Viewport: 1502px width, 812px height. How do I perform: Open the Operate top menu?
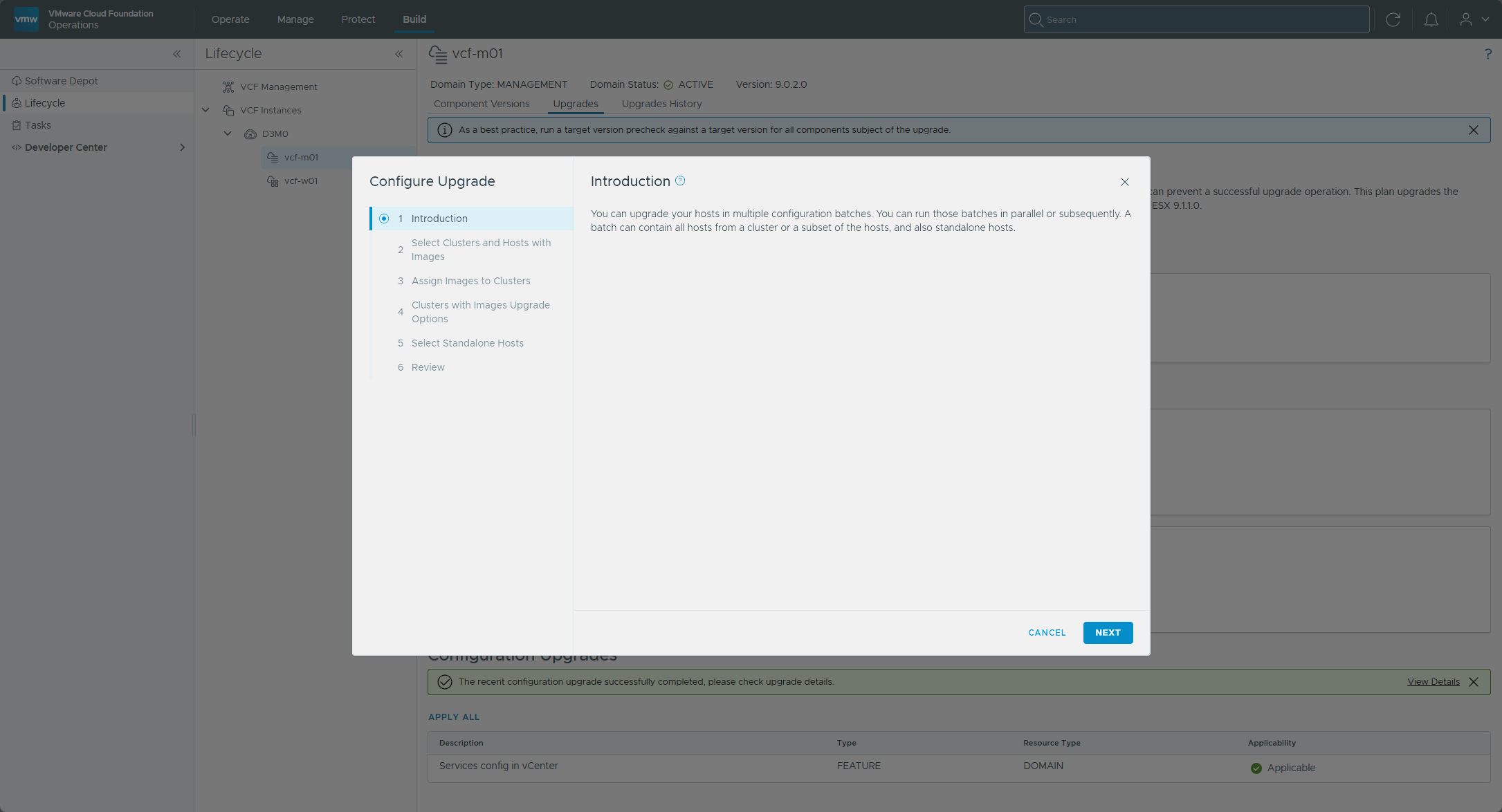(230, 19)
